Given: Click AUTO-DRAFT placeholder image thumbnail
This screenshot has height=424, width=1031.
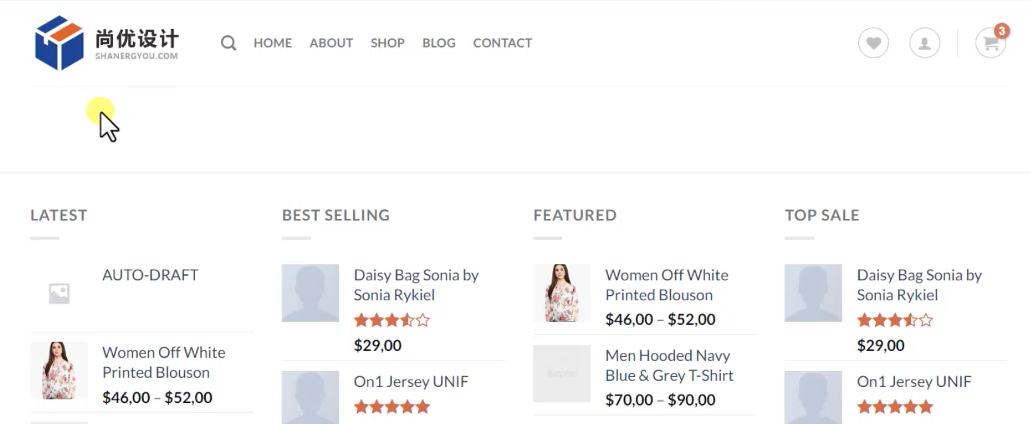Looking at the screenshot, I should tap(59, 293).
